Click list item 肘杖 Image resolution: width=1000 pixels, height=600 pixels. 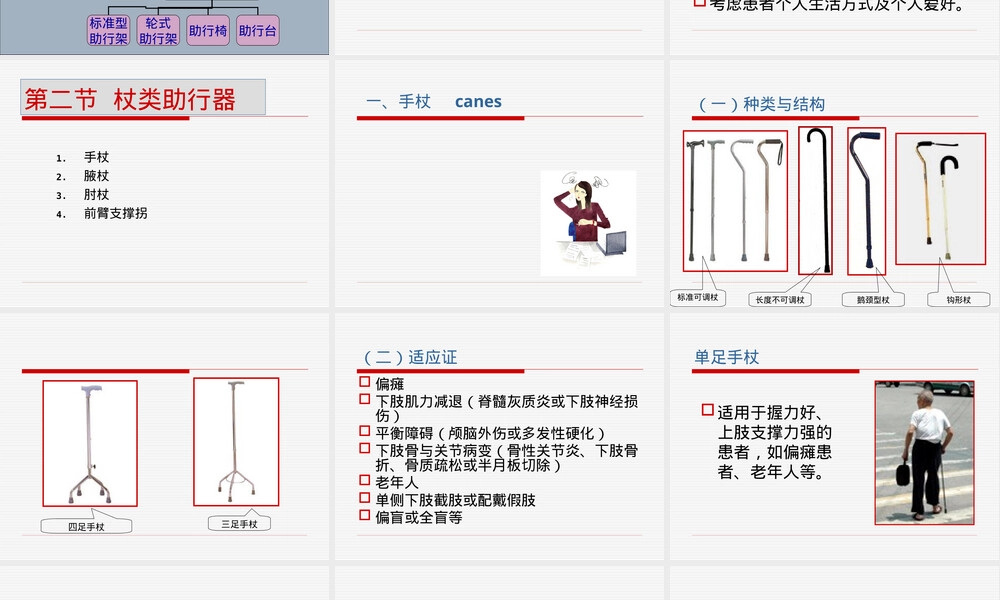pyautogui.click(x=96, y=194)
